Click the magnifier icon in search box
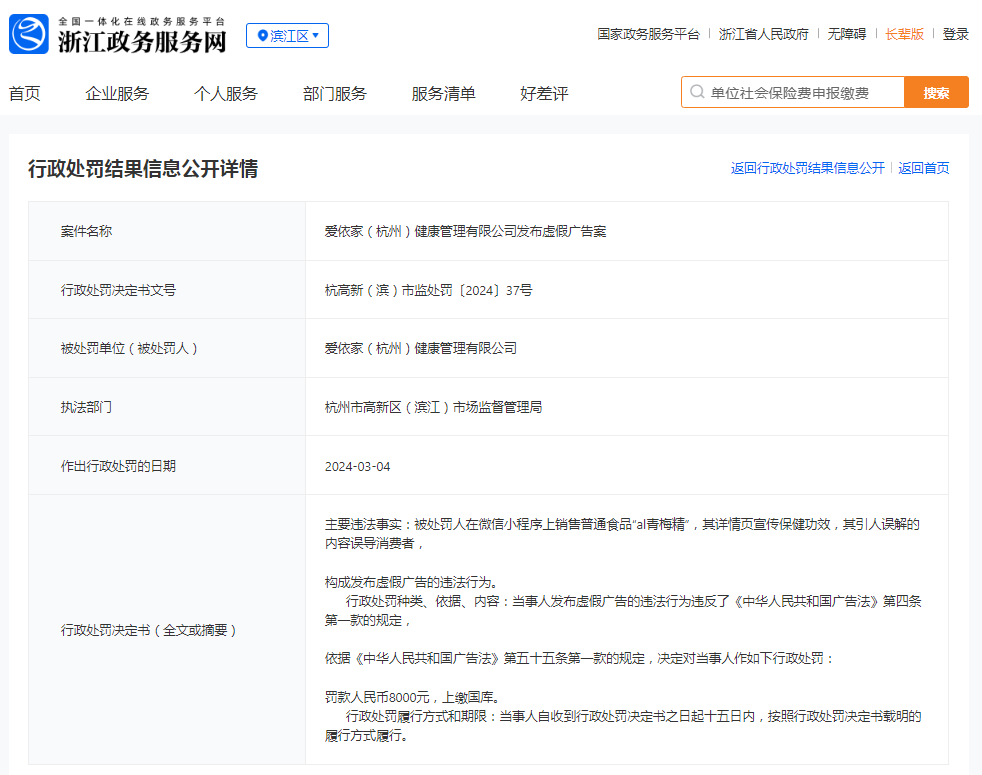Image resolution: width=982 pixels, height=775 pixels. [696, 93]
